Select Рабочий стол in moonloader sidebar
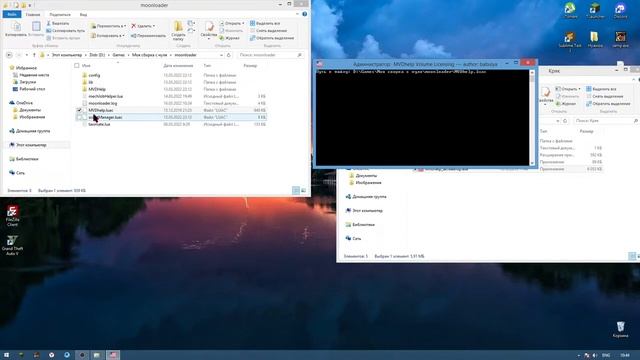This screenshot has width=640, height=360. point(32,89)
